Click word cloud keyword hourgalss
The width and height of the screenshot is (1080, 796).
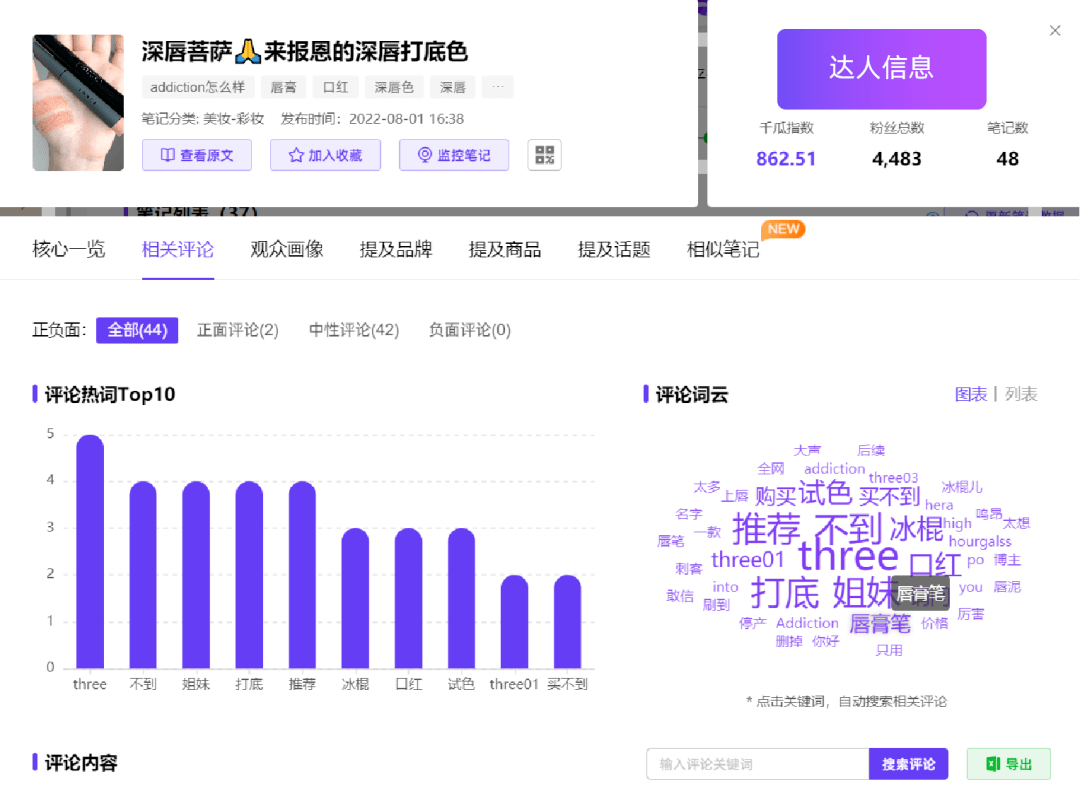point(980,542)
